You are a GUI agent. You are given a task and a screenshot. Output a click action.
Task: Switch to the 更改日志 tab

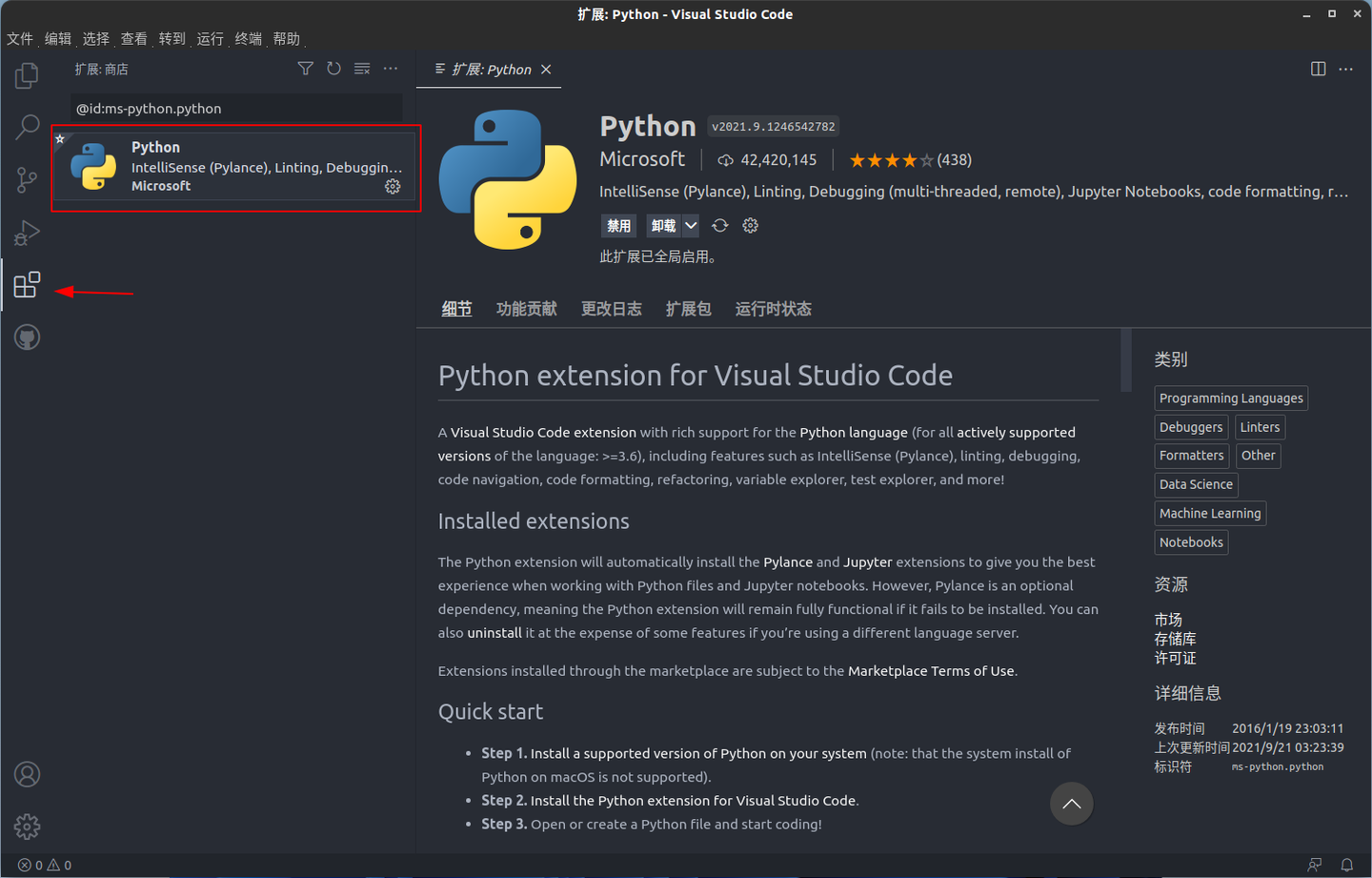(x=611, y=308)
